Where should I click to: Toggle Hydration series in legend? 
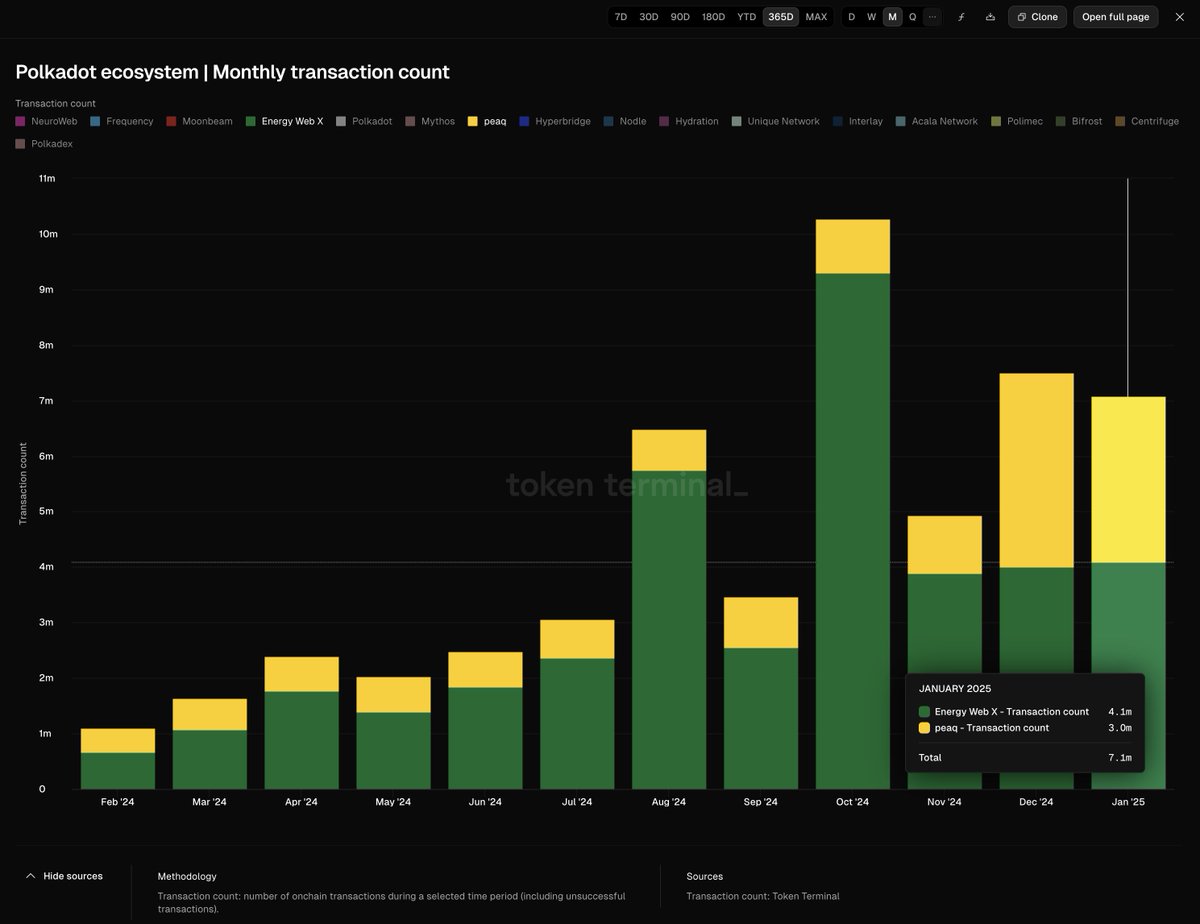(689, 121)
